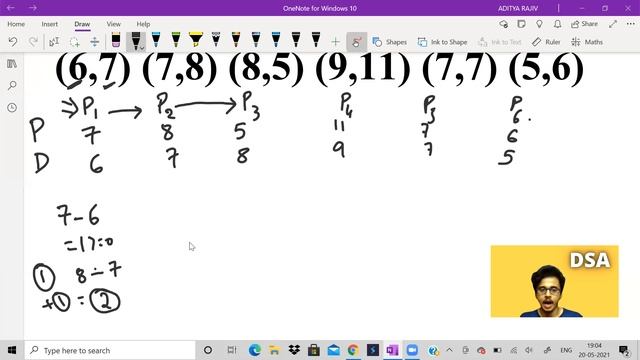Switch to Zoom on the taskbar
Viewport: 640px width, 360px height.
(x=412, y=350)
